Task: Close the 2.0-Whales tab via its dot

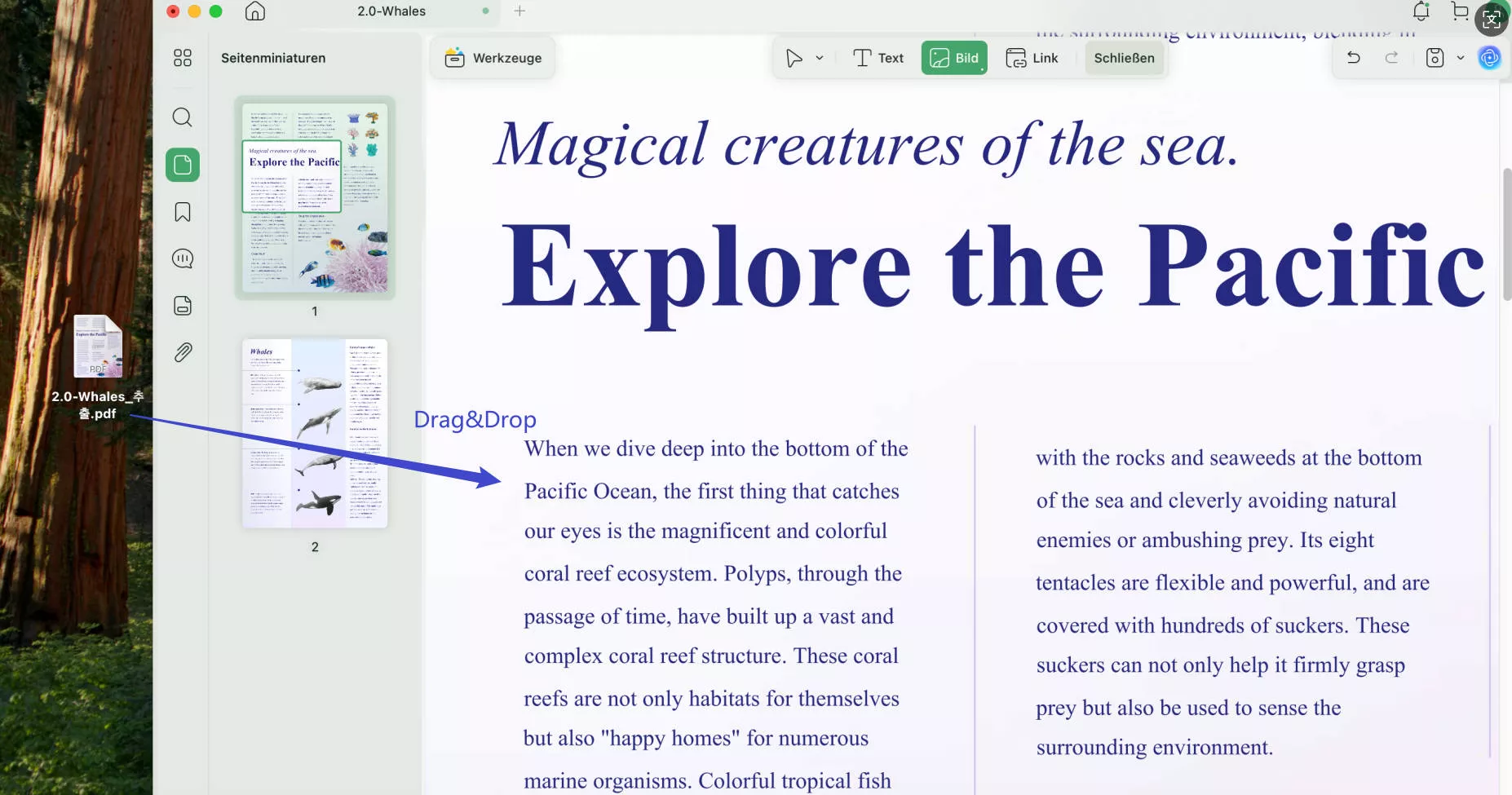Action: coord(485,11)
